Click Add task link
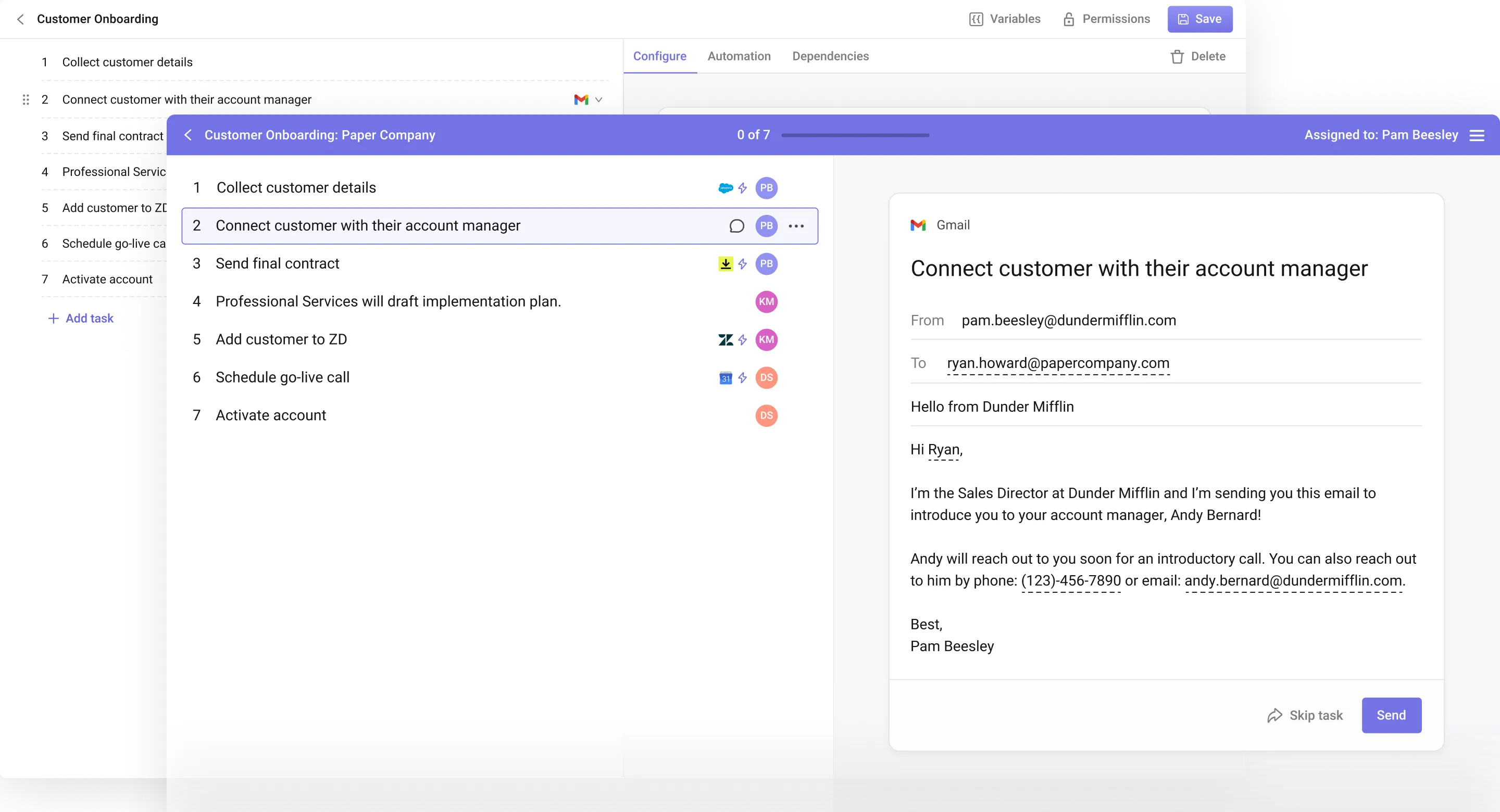This screenshot has width=1500, height=812. 81,319
